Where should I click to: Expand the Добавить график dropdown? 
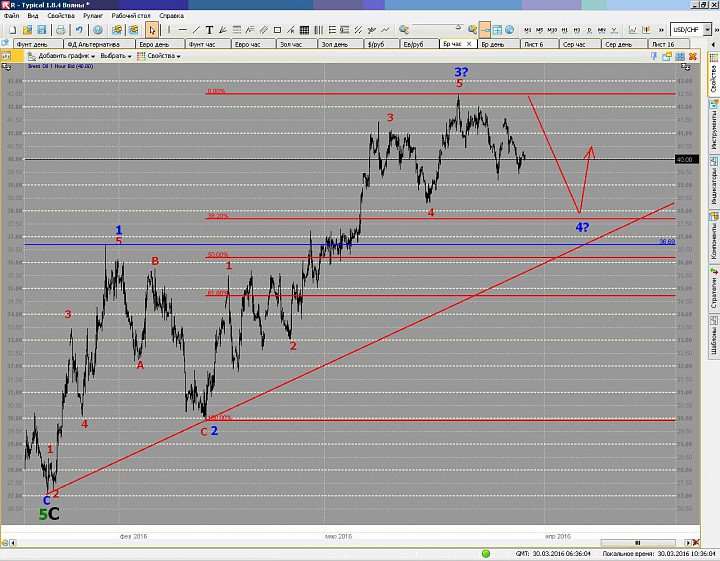(x=62, y=56)
